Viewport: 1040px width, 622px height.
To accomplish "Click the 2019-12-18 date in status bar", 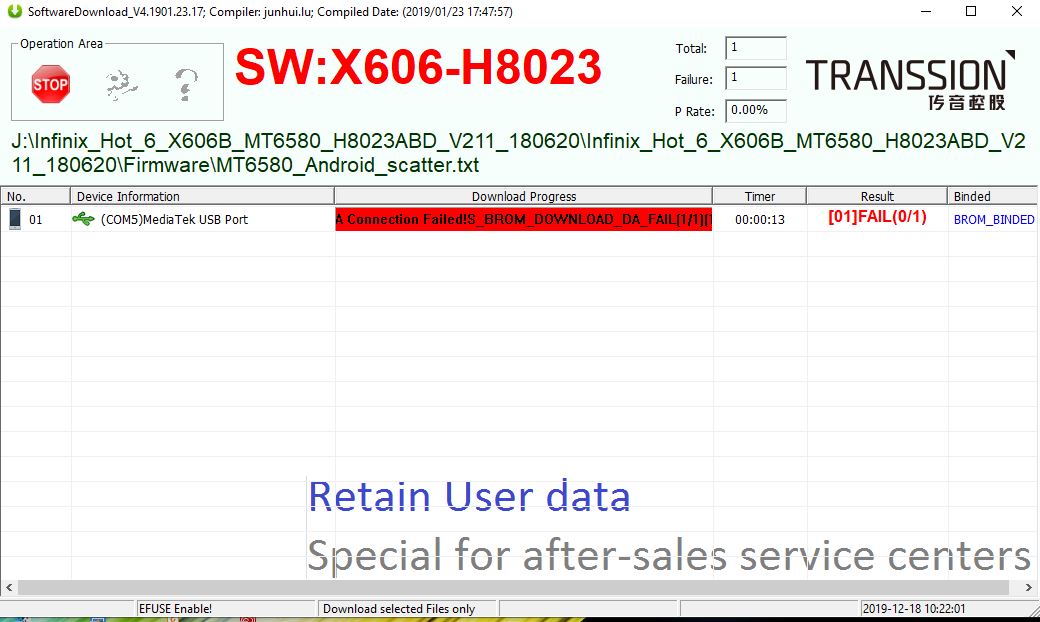I will [913, 609].
